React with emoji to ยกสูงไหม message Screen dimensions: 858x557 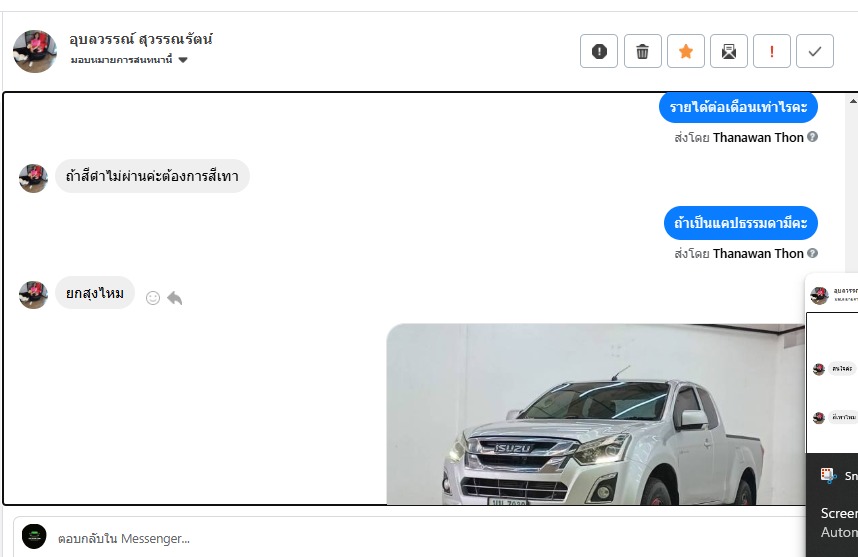(153, 298)
